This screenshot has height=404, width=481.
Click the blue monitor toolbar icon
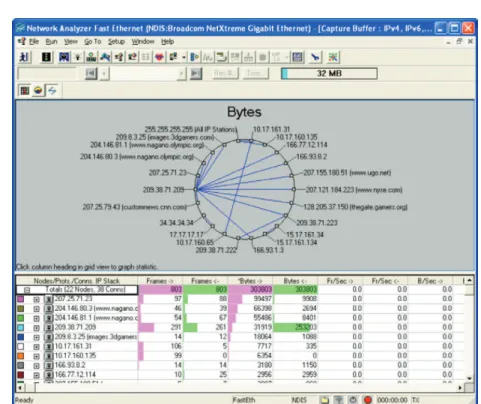[x=64, y=57]
